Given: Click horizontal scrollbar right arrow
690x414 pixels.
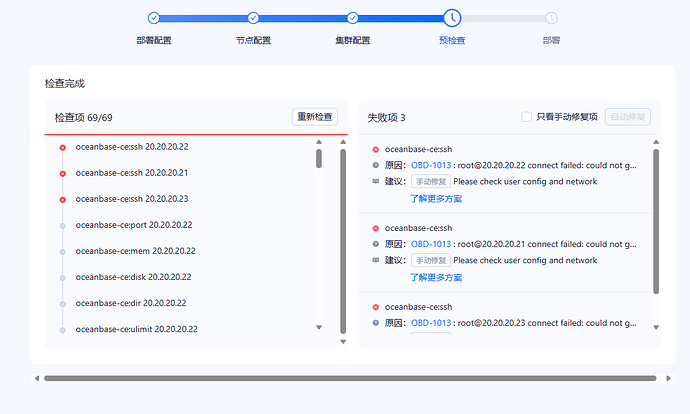Looking at the screenshot, I should click(x=668, y=378).
